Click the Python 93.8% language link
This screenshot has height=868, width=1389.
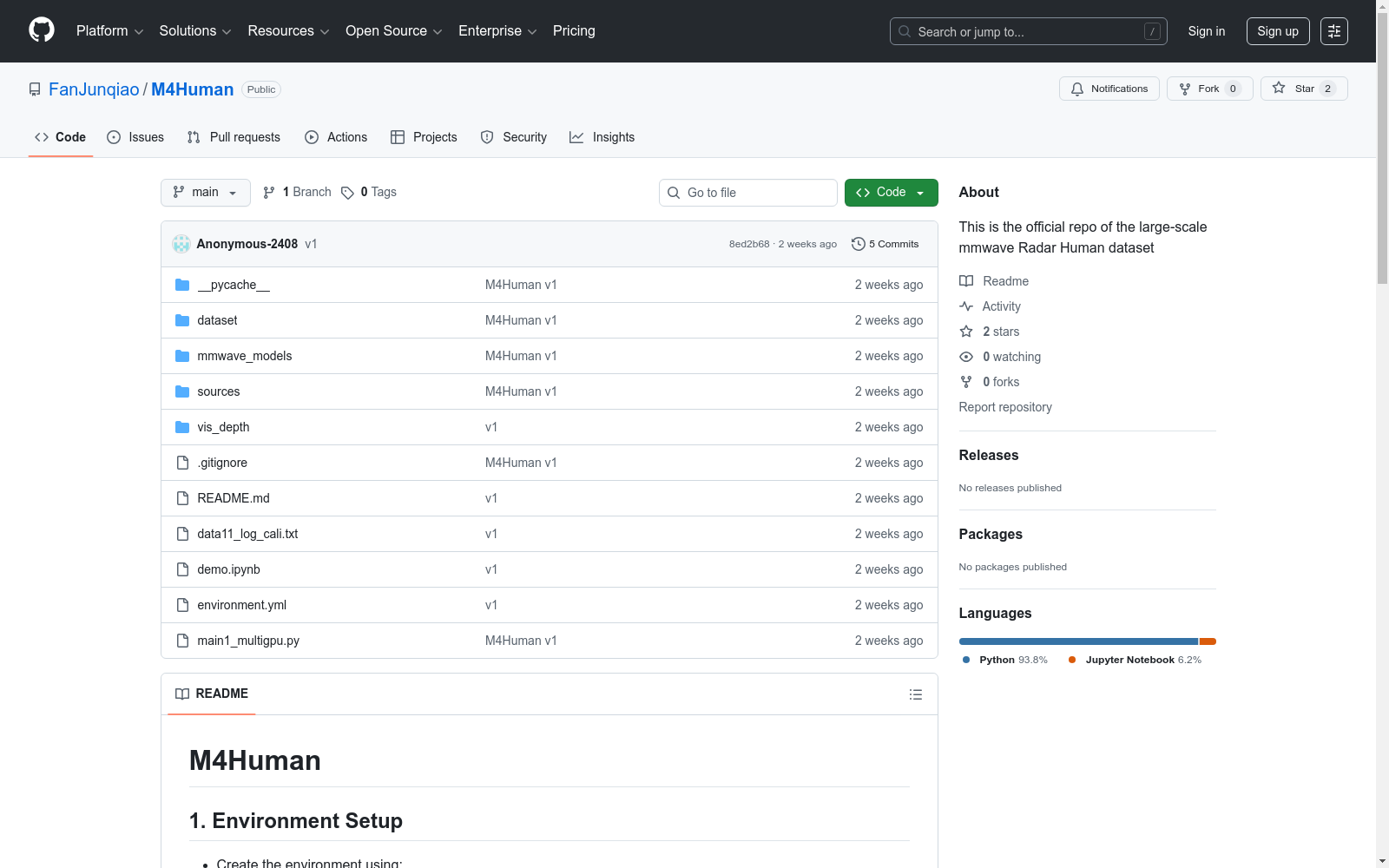[x=1005, y=660]
